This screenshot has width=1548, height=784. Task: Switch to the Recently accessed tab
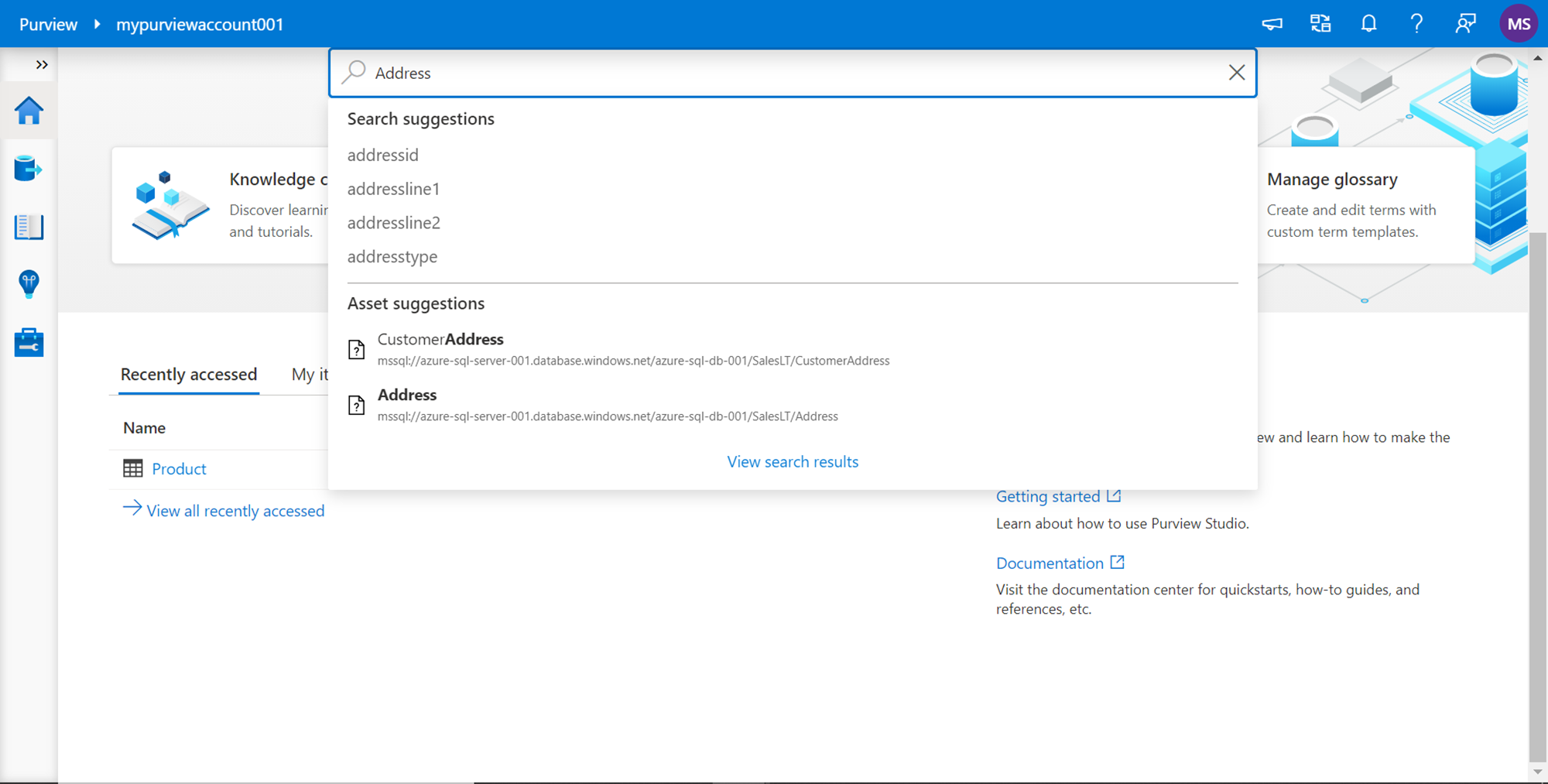tap(189, 375)
